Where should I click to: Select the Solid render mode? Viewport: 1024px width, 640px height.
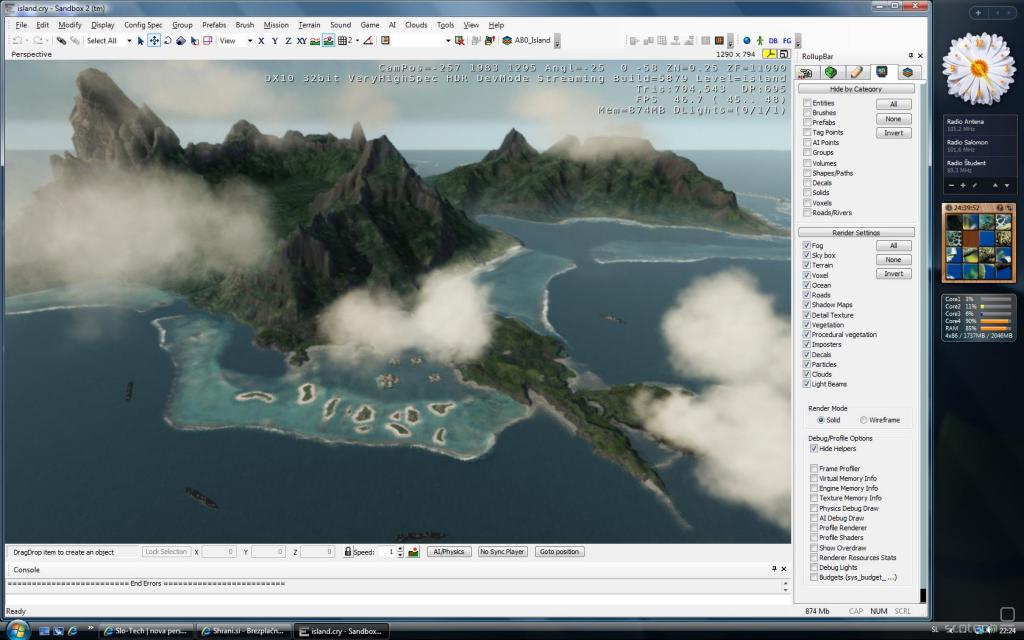tap(821, 420)
